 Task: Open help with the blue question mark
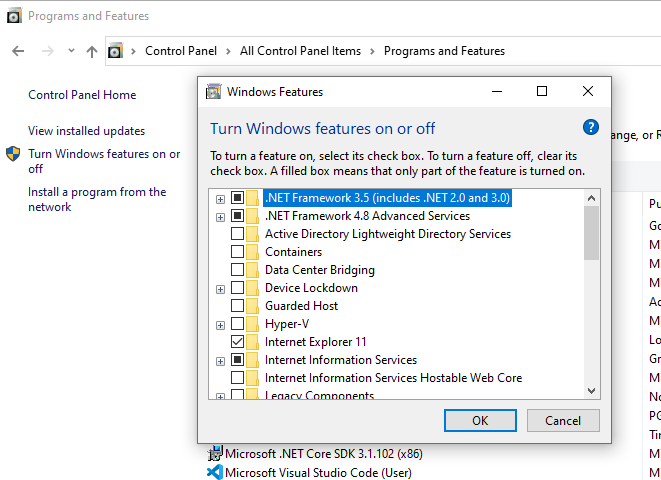point(591,127)
